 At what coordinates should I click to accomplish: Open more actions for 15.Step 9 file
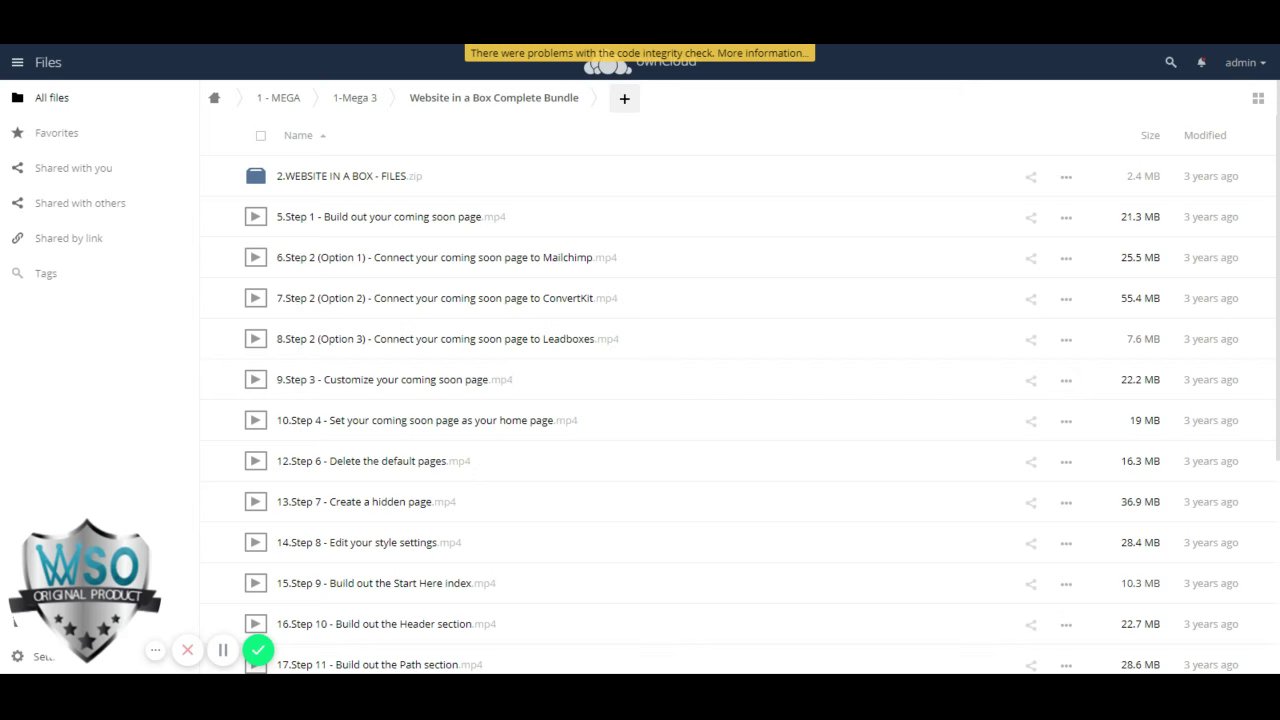point(1066,585)
